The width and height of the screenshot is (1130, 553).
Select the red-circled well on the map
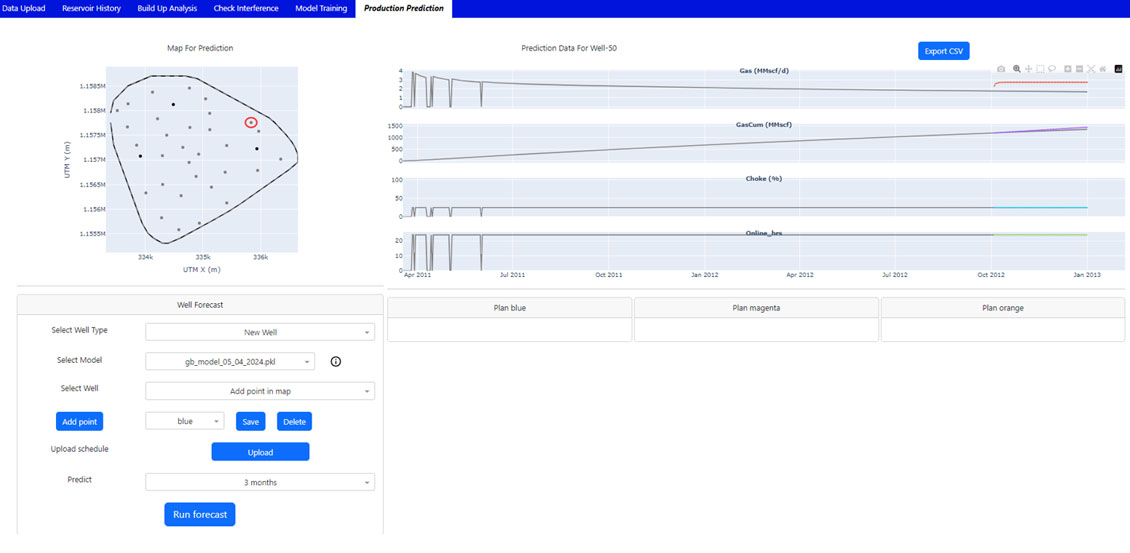pos(251,123)
